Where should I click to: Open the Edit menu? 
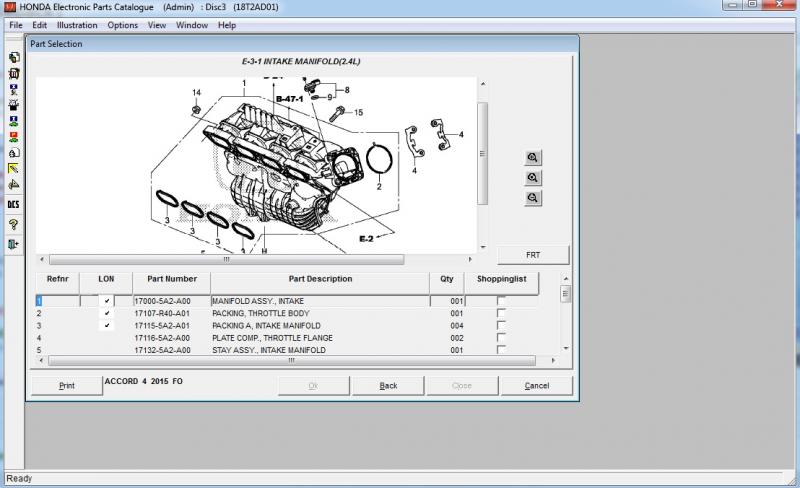(x=39, y=25)
